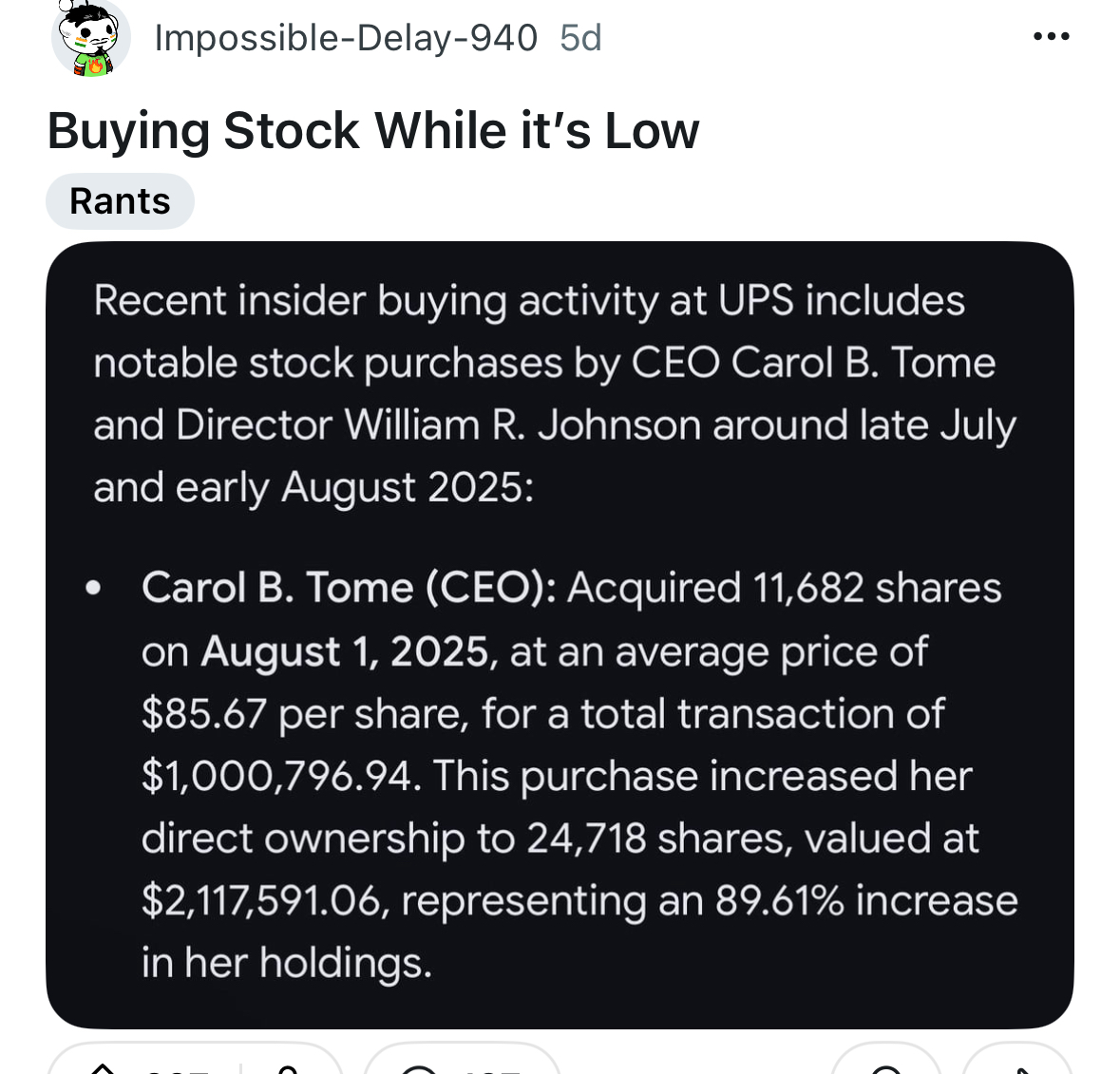Click the word UPS in the image text

(755, 301)
